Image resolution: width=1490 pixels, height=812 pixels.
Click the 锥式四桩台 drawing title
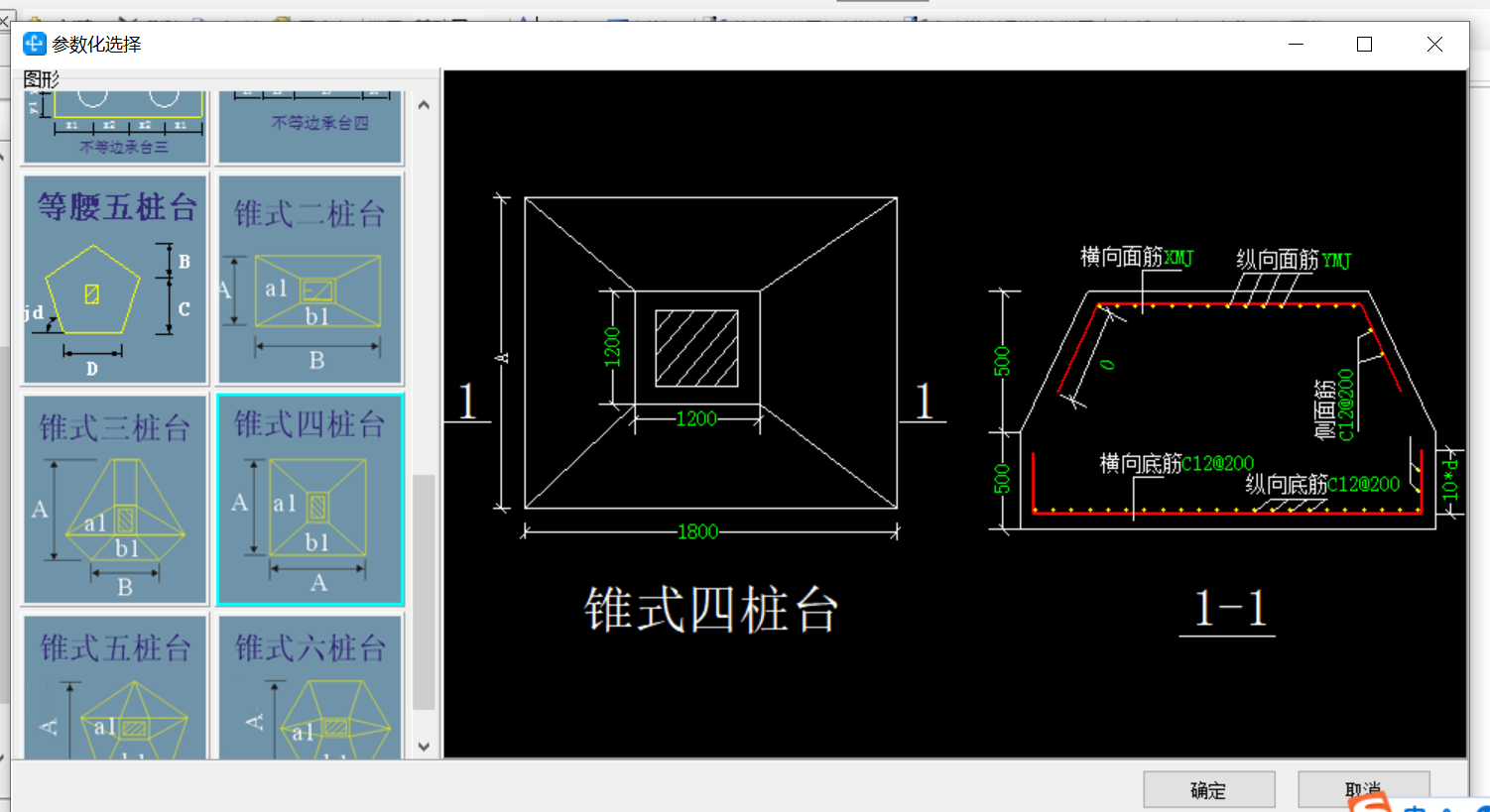(x=711, y=610)
